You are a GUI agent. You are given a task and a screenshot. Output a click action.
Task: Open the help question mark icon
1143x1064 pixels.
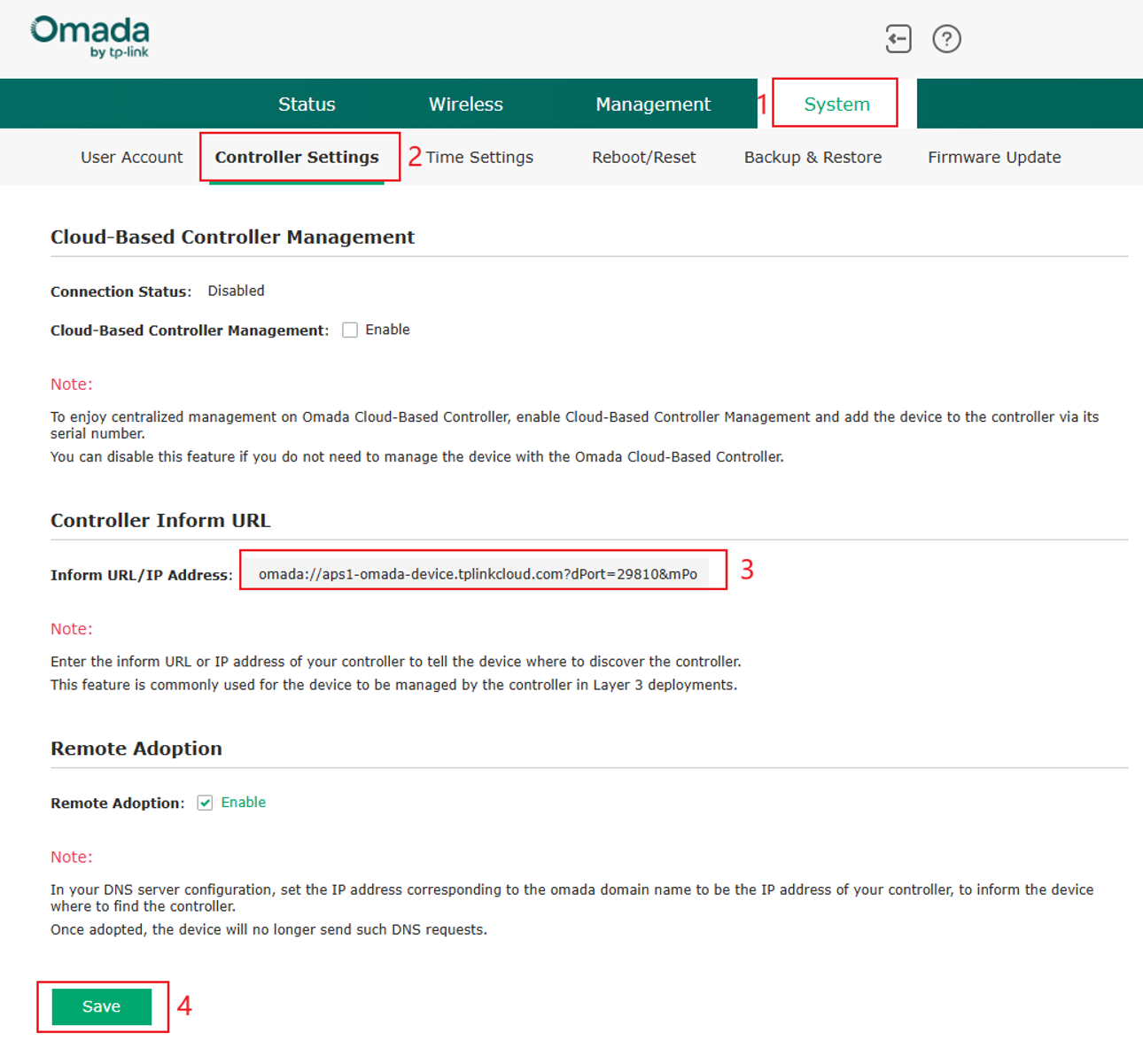946,39
